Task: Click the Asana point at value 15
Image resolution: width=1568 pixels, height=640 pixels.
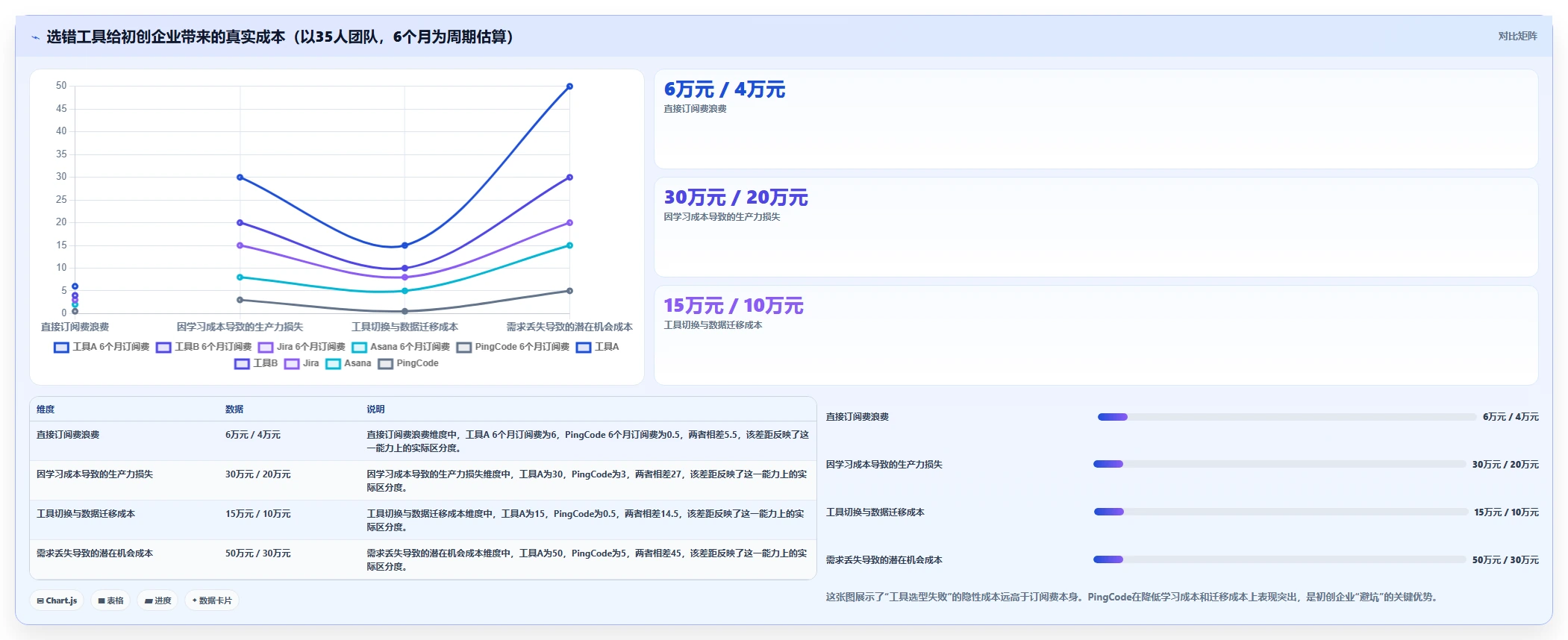Action: pos(569,245)
